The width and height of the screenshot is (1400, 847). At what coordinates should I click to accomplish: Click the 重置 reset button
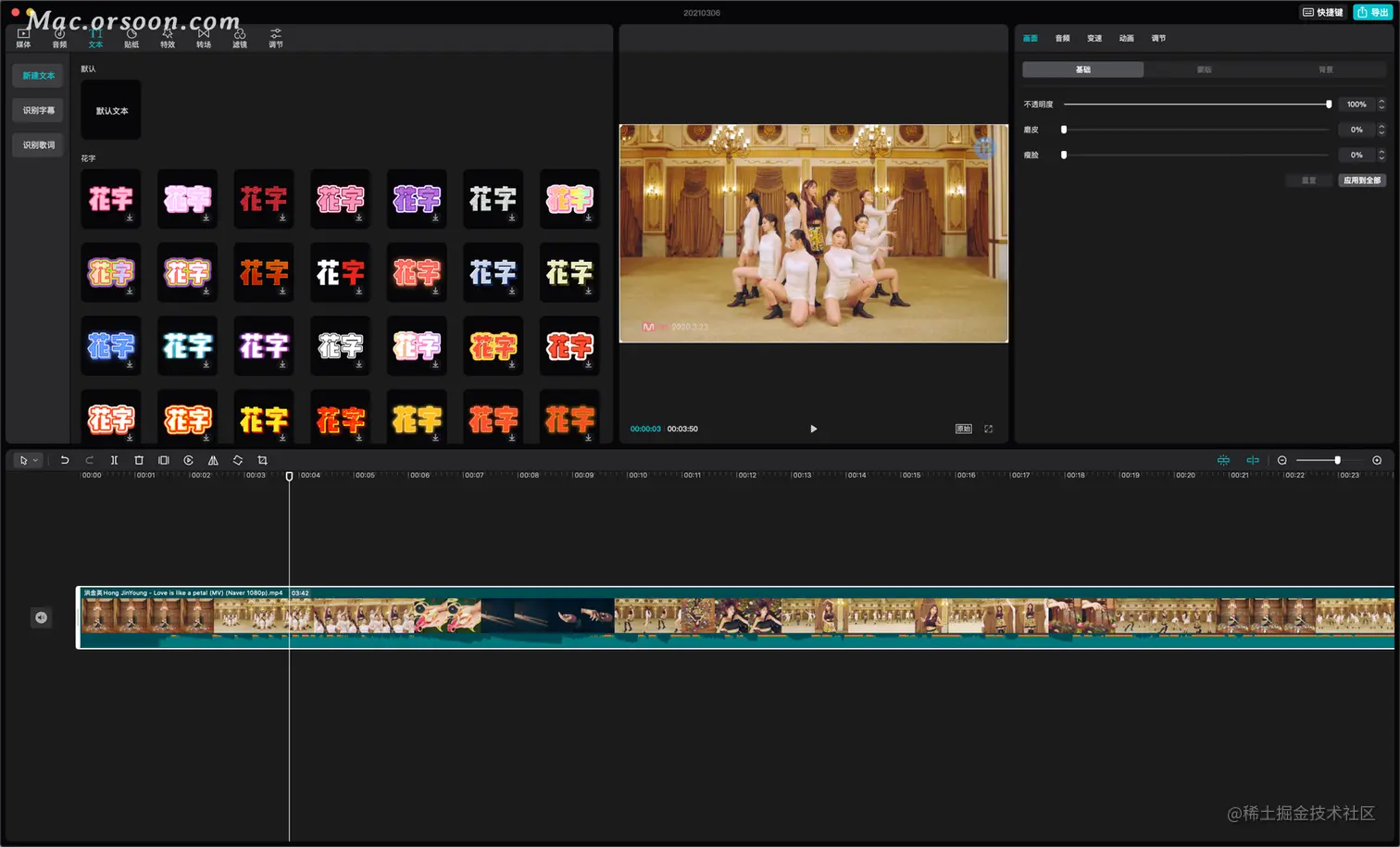pyautogui.click(x=1309, y=181)
